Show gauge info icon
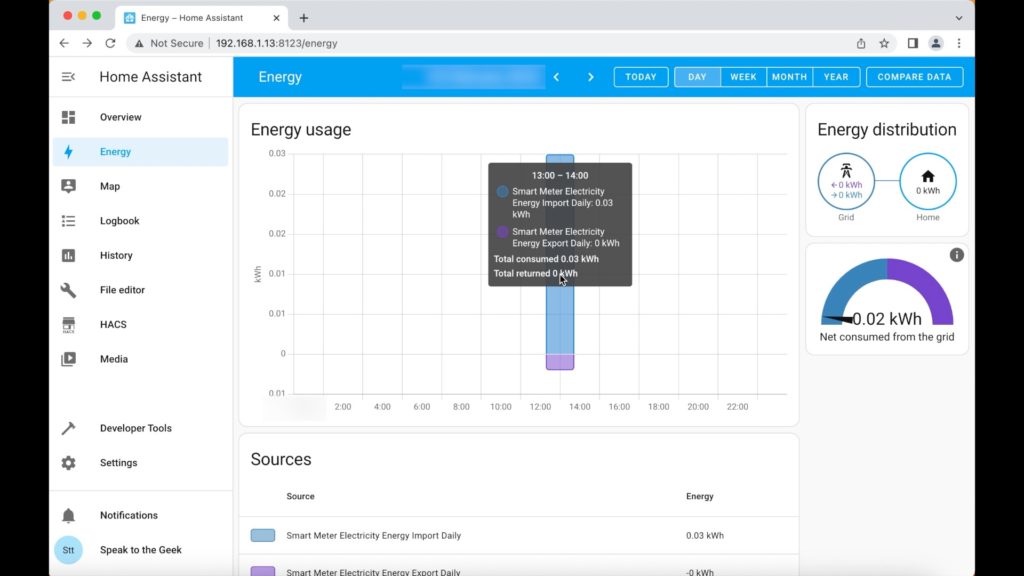The height and width of the screenshot is (576, 1024). (x=957, y=255)
